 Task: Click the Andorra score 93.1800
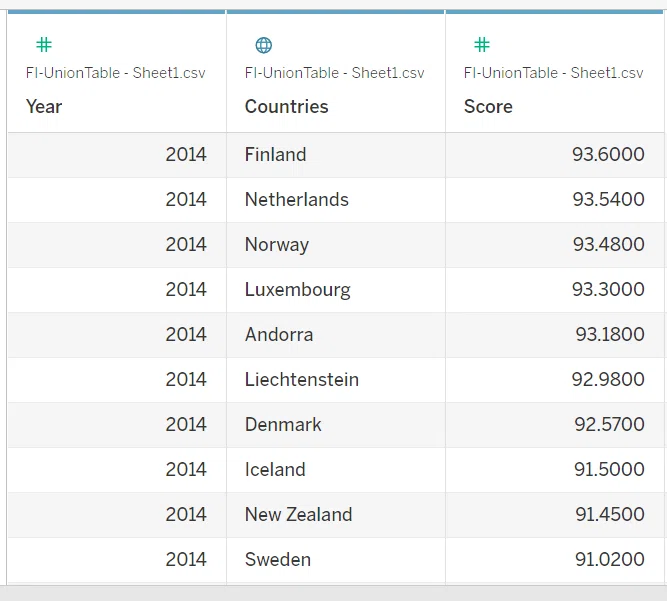pyautogui.click(x=610, y=334)
